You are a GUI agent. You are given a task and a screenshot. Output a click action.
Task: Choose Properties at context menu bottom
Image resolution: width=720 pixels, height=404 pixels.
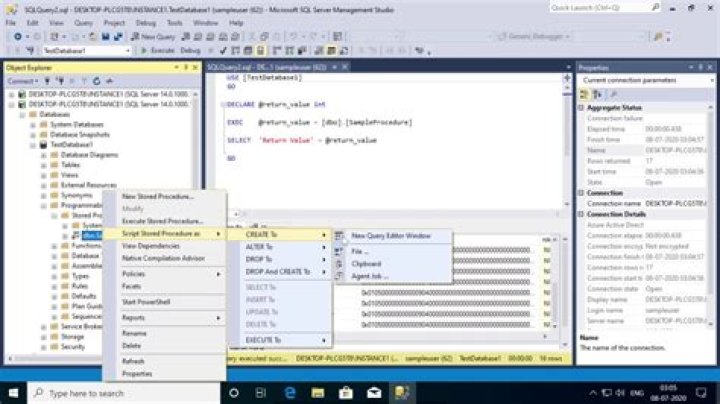[x=137, y=374]
